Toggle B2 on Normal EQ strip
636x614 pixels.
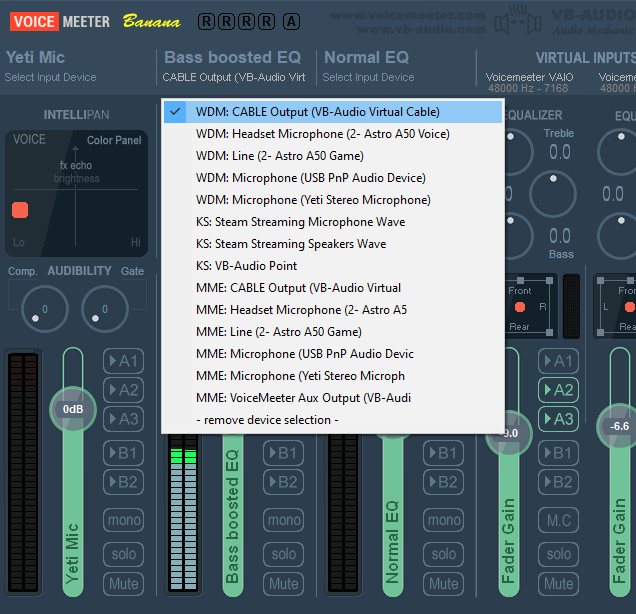(443, 482)
